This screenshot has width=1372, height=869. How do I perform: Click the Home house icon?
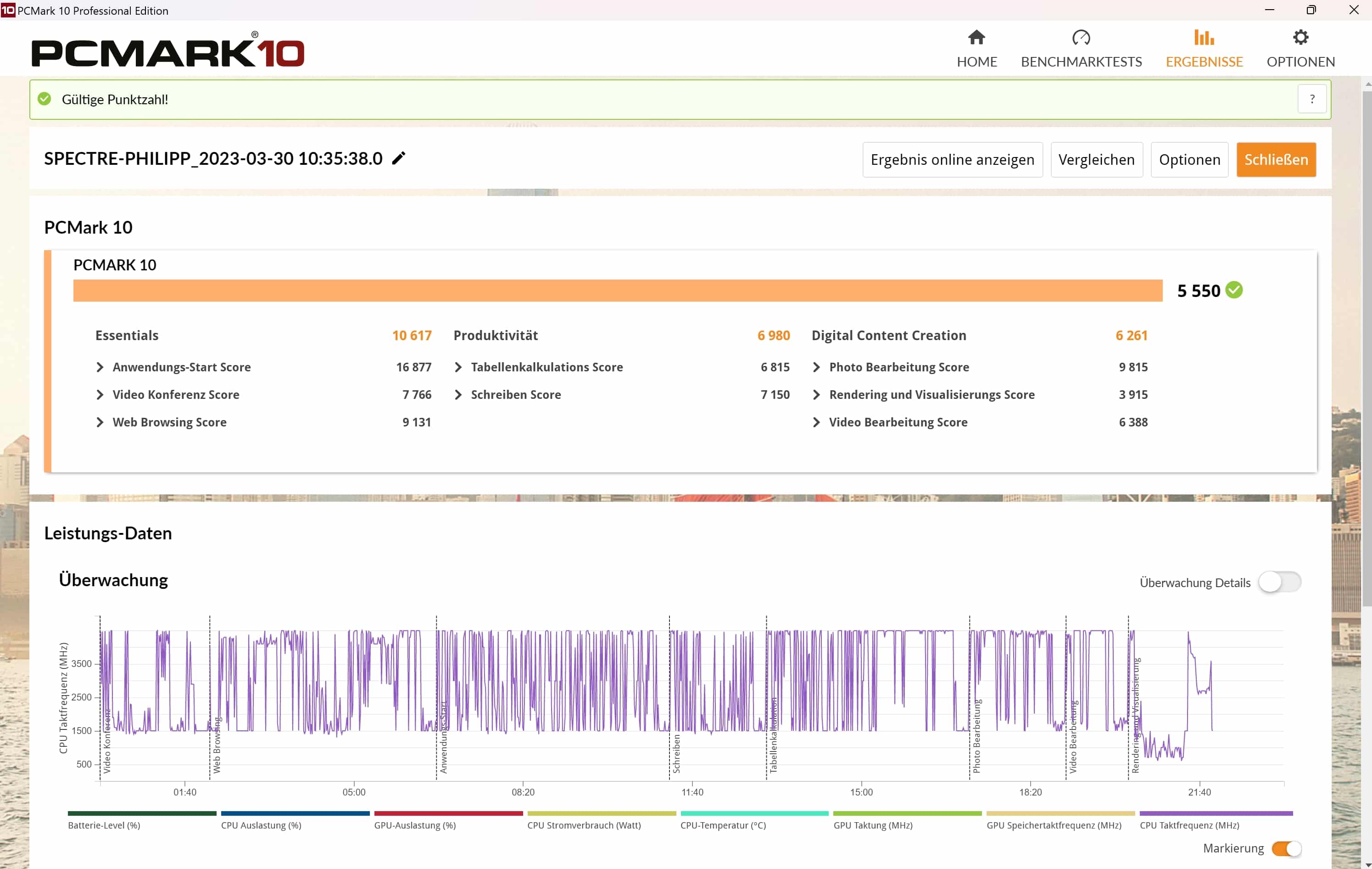[x=976, y=38]
